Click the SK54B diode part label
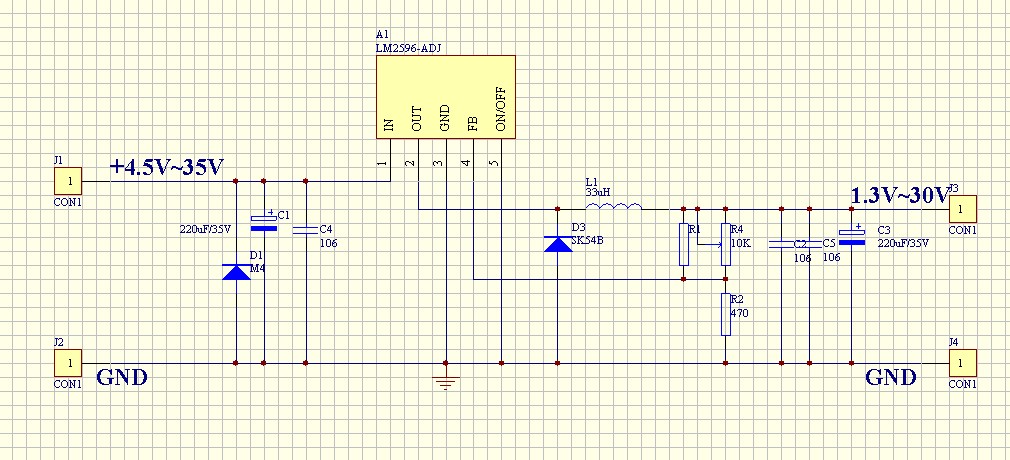1010x460 pixels. point(587,242)
